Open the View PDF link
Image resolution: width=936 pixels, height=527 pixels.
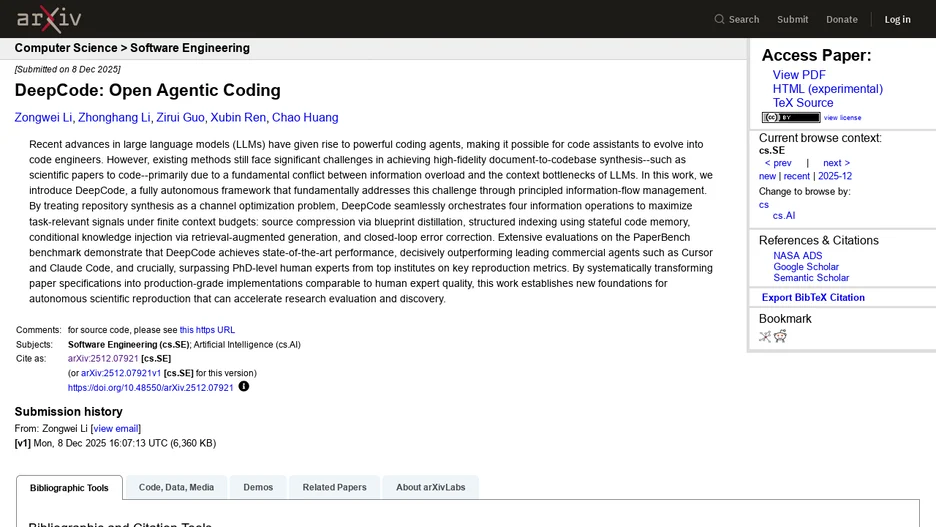click(799, 75)
